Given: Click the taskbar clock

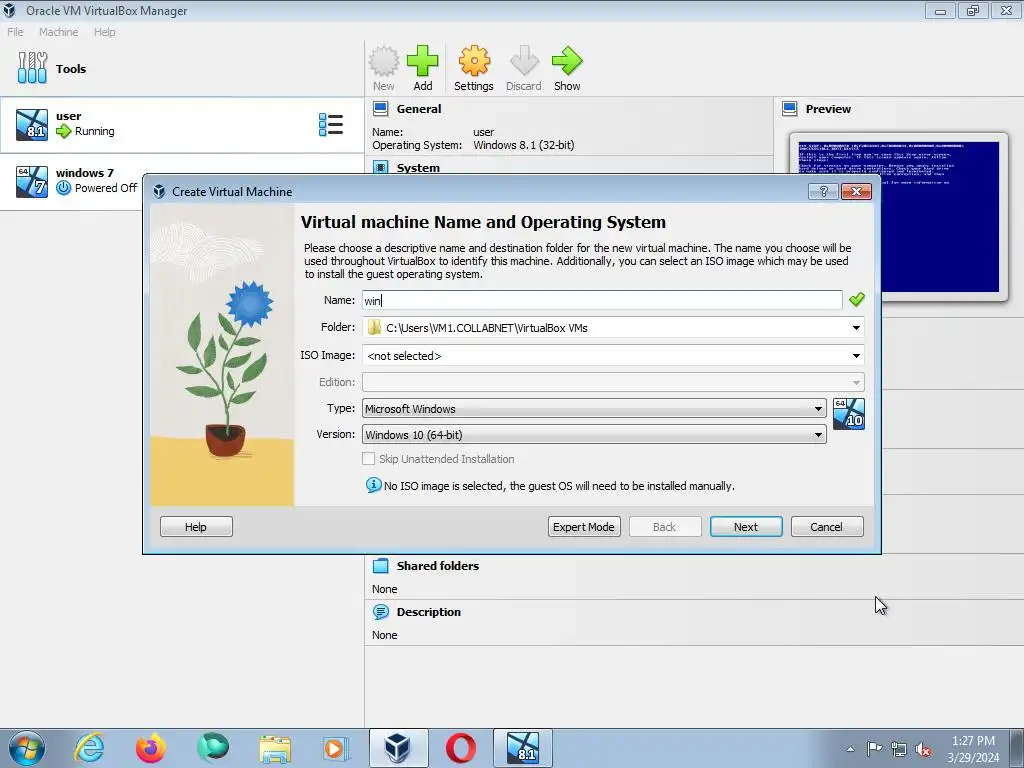Looking at the screenshot, I should point(973,749).
